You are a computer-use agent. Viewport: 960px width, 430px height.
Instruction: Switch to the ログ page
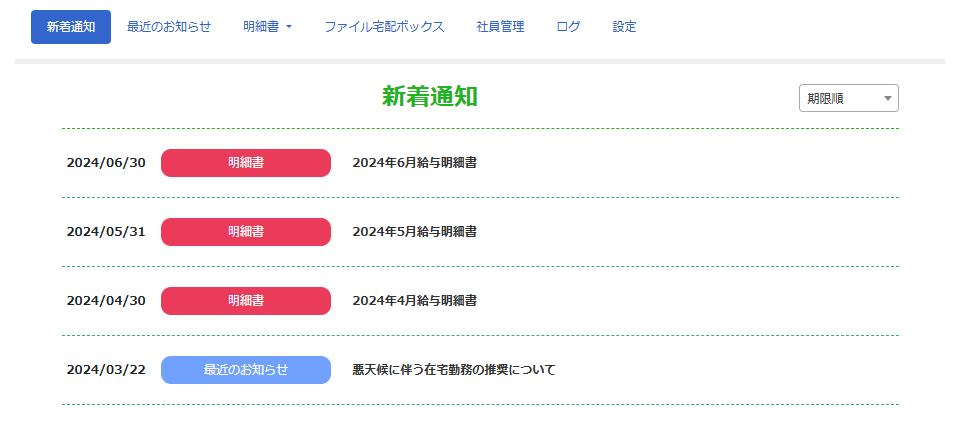click(x=568, y=27)
